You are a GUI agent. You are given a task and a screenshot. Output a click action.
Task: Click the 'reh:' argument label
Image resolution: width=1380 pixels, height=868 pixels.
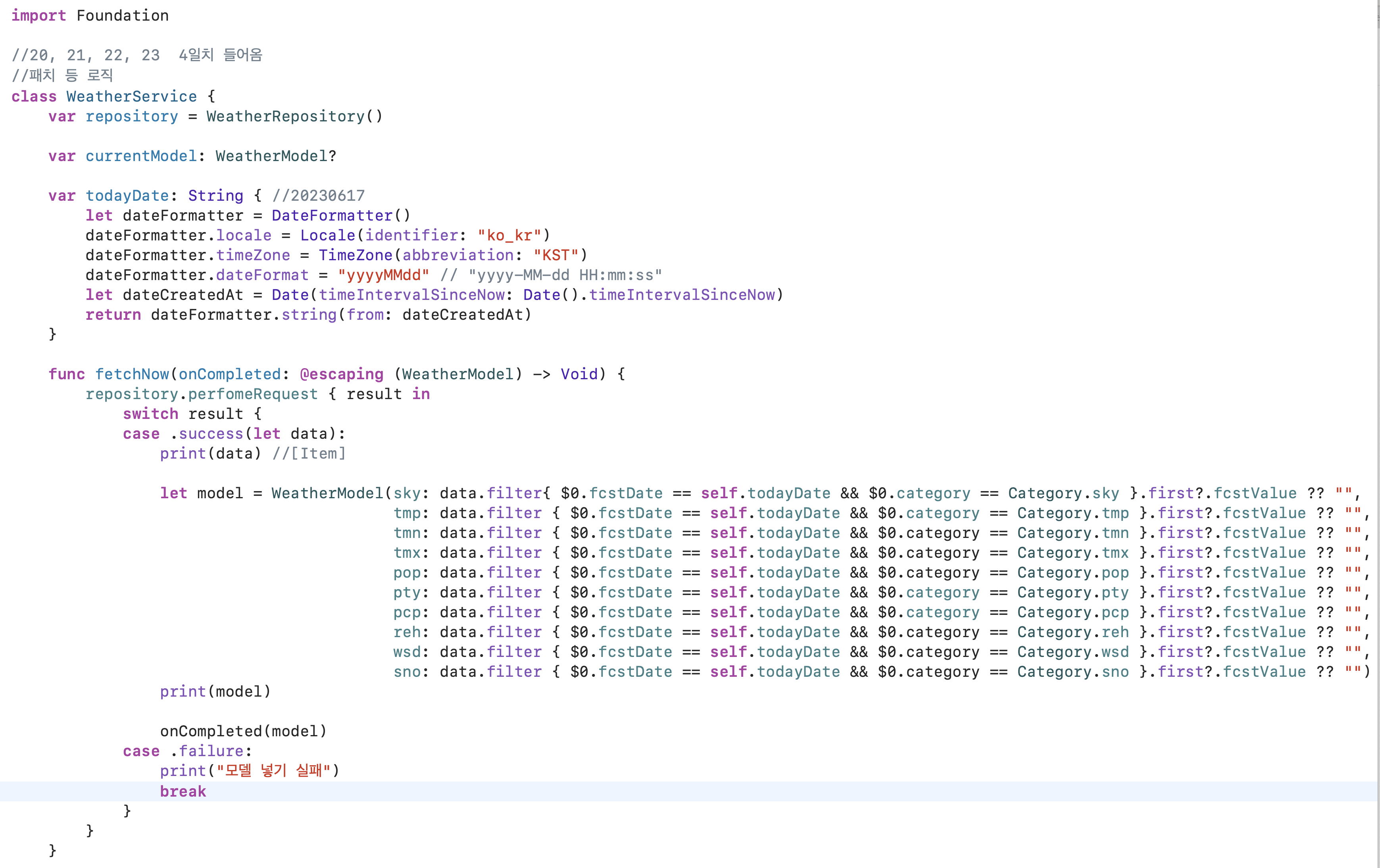411,632
